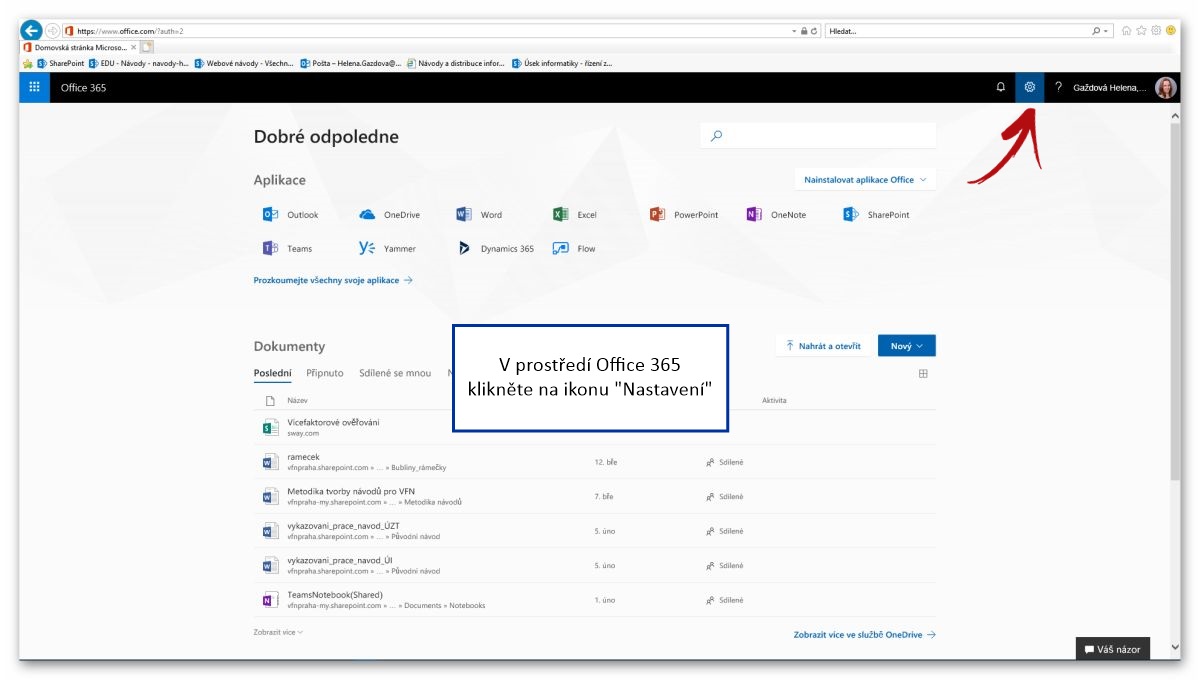Open the EDU - Návody bookmark
The width and height of the screenshot is (1200, 680).
coord(139,63)
